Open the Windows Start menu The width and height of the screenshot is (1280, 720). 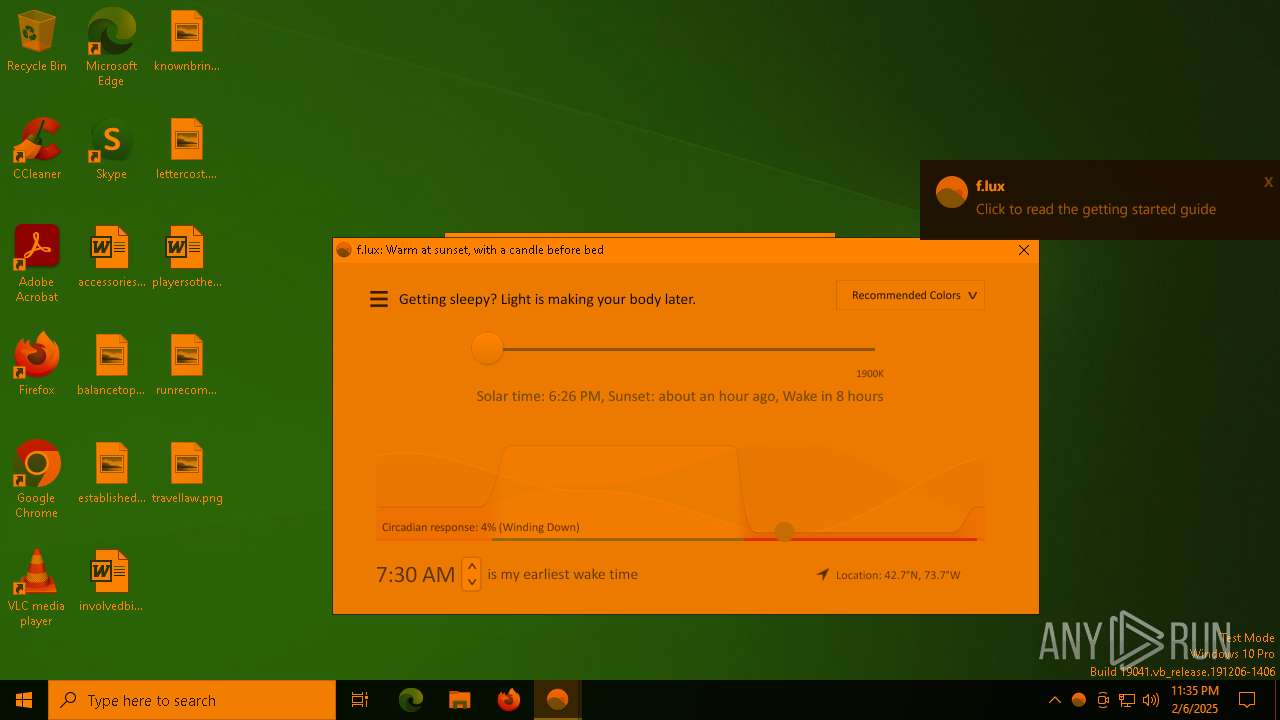click(x=24, y=700)
